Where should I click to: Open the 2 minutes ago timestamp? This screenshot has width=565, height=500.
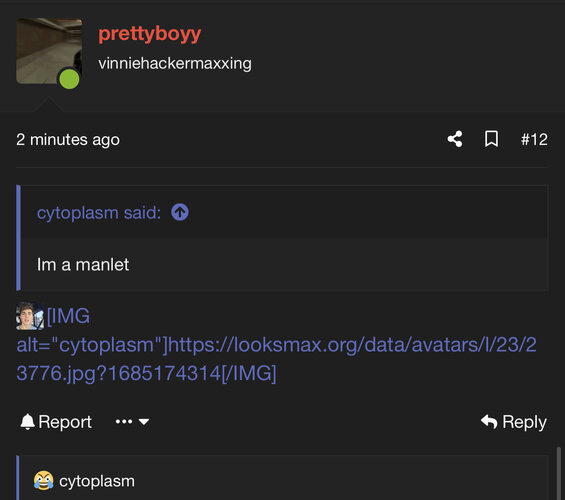click(68, 139)
